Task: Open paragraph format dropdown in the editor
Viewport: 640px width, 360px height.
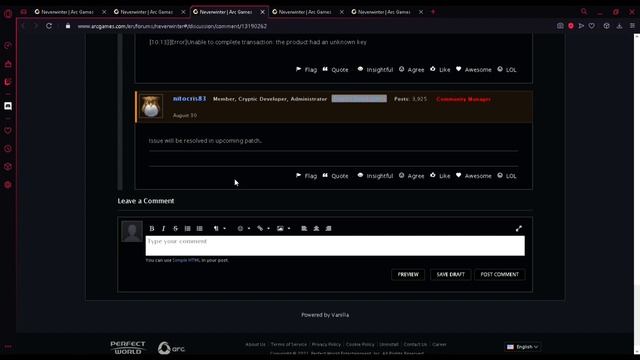Action: pyautogui.click(x=219, y=229)
